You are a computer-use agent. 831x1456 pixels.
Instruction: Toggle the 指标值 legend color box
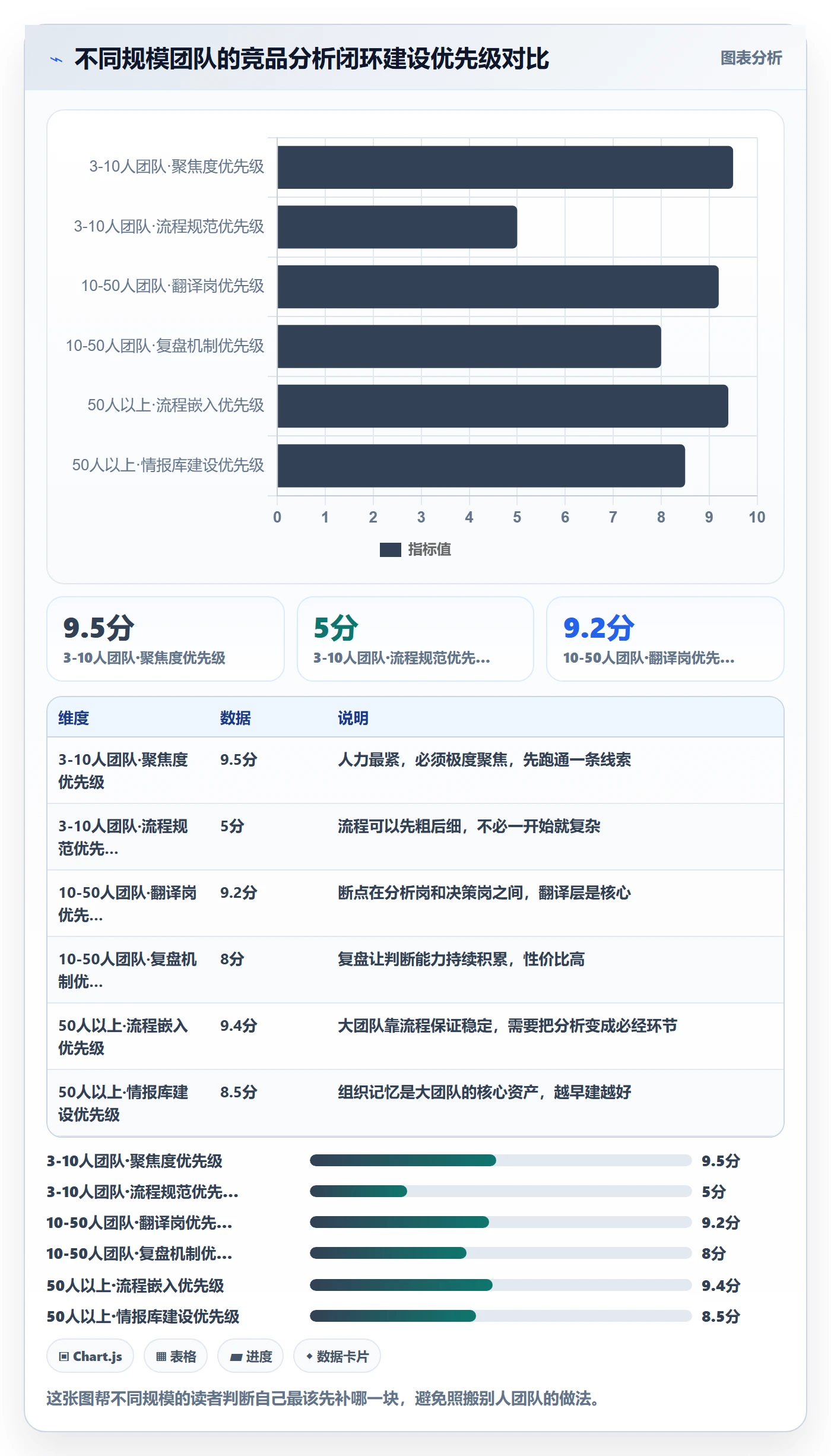point(390,550)
